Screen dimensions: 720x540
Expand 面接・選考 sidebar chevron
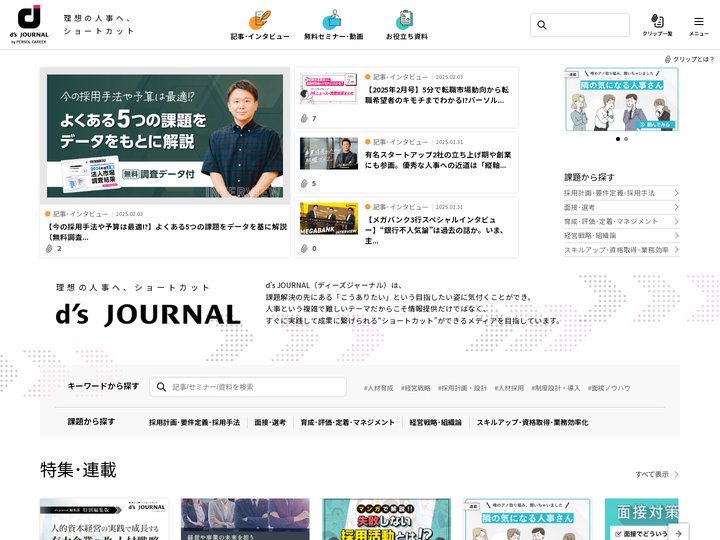click(x=676, y=207)
